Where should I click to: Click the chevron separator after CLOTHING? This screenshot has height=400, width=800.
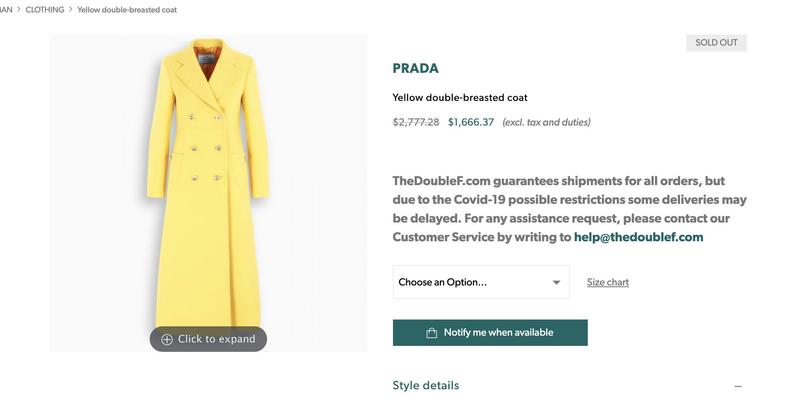click(x=71, y=10)
